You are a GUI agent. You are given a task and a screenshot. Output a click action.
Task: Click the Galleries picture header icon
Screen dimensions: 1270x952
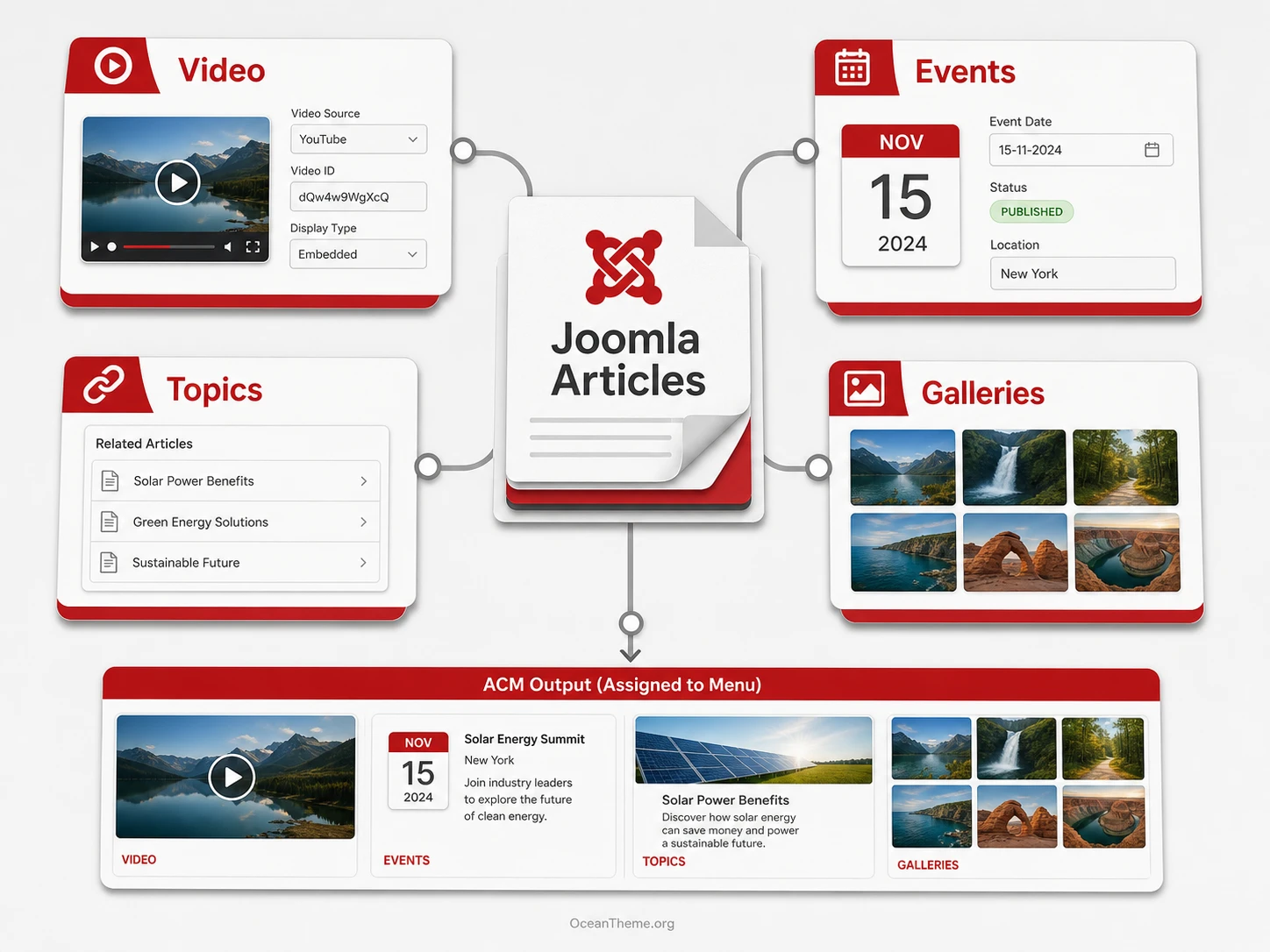[864, 388]
